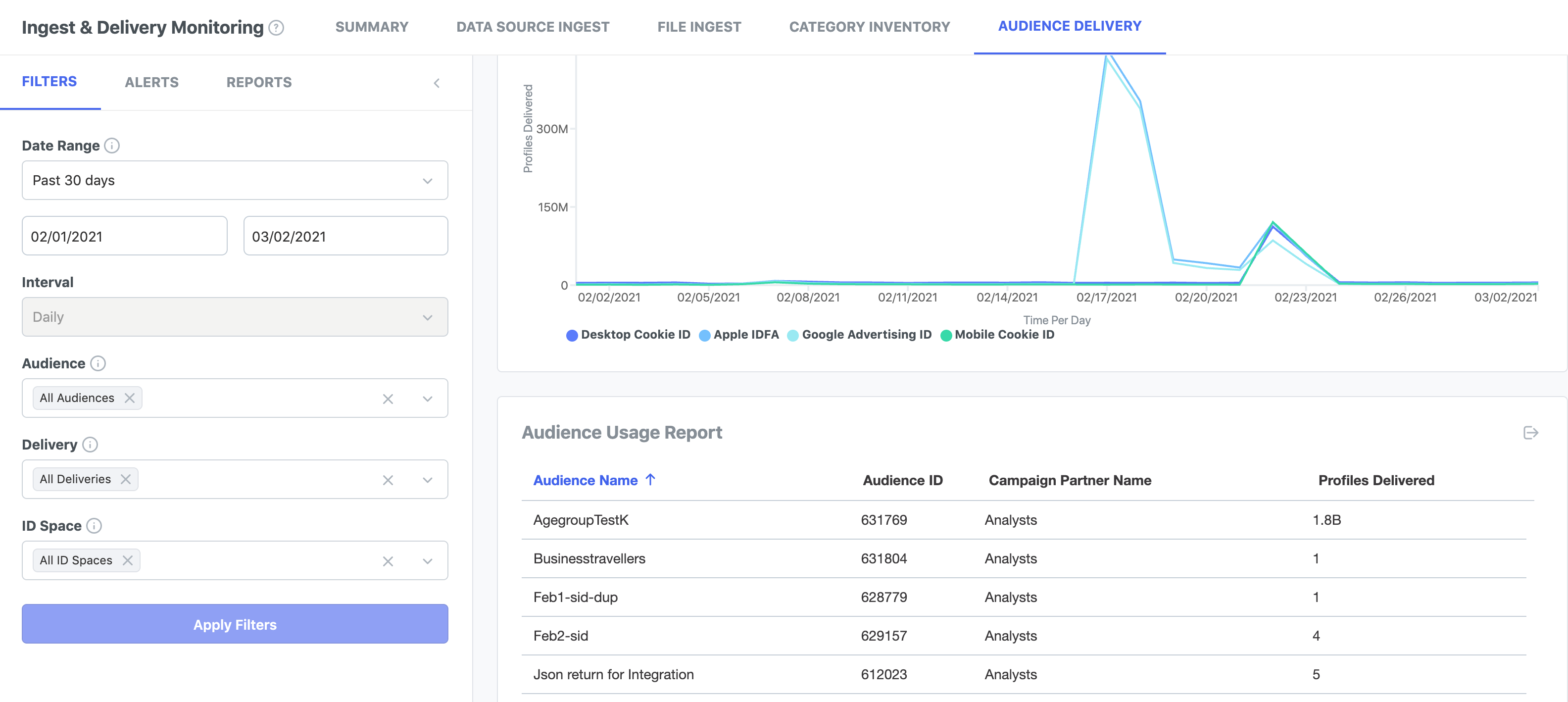Switch to the Category Inventory tab
This screenshot has width=1568, height=702.
pos(869,27)
